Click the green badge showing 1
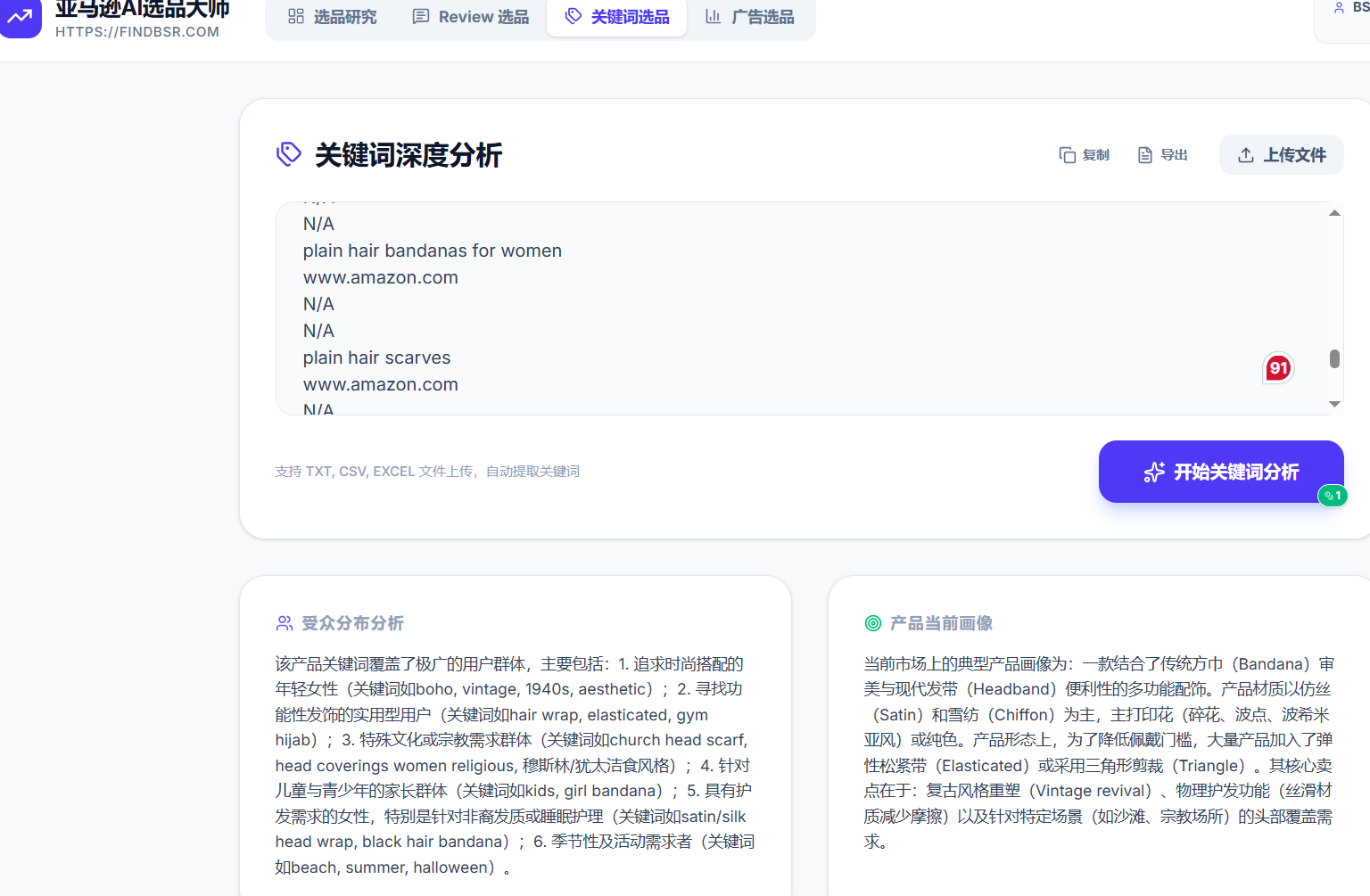Image resolution: width=1370 pixels, height=896 pixels. tap(1333, 496)
